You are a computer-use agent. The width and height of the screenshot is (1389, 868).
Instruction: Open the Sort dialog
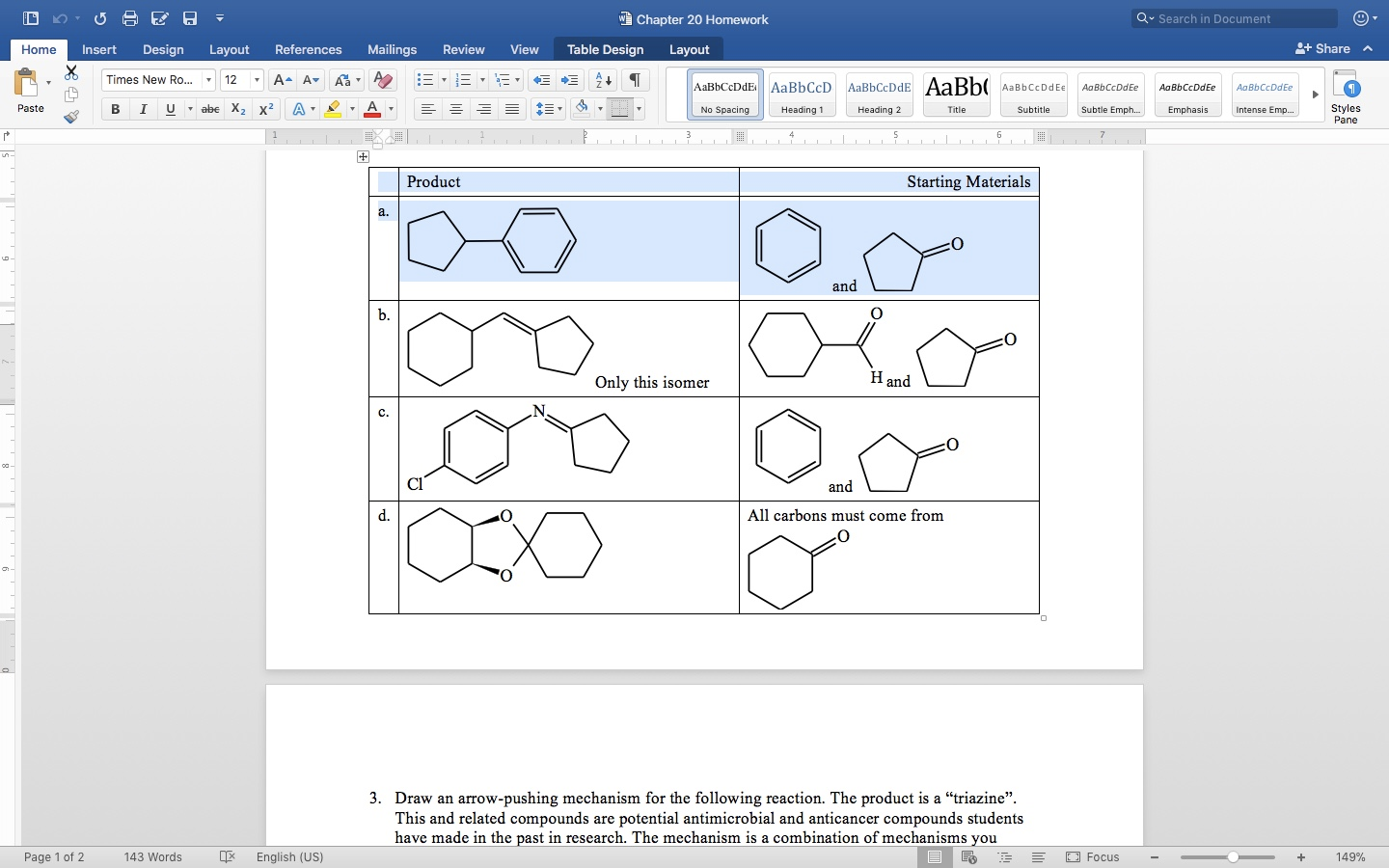(603, 80)
